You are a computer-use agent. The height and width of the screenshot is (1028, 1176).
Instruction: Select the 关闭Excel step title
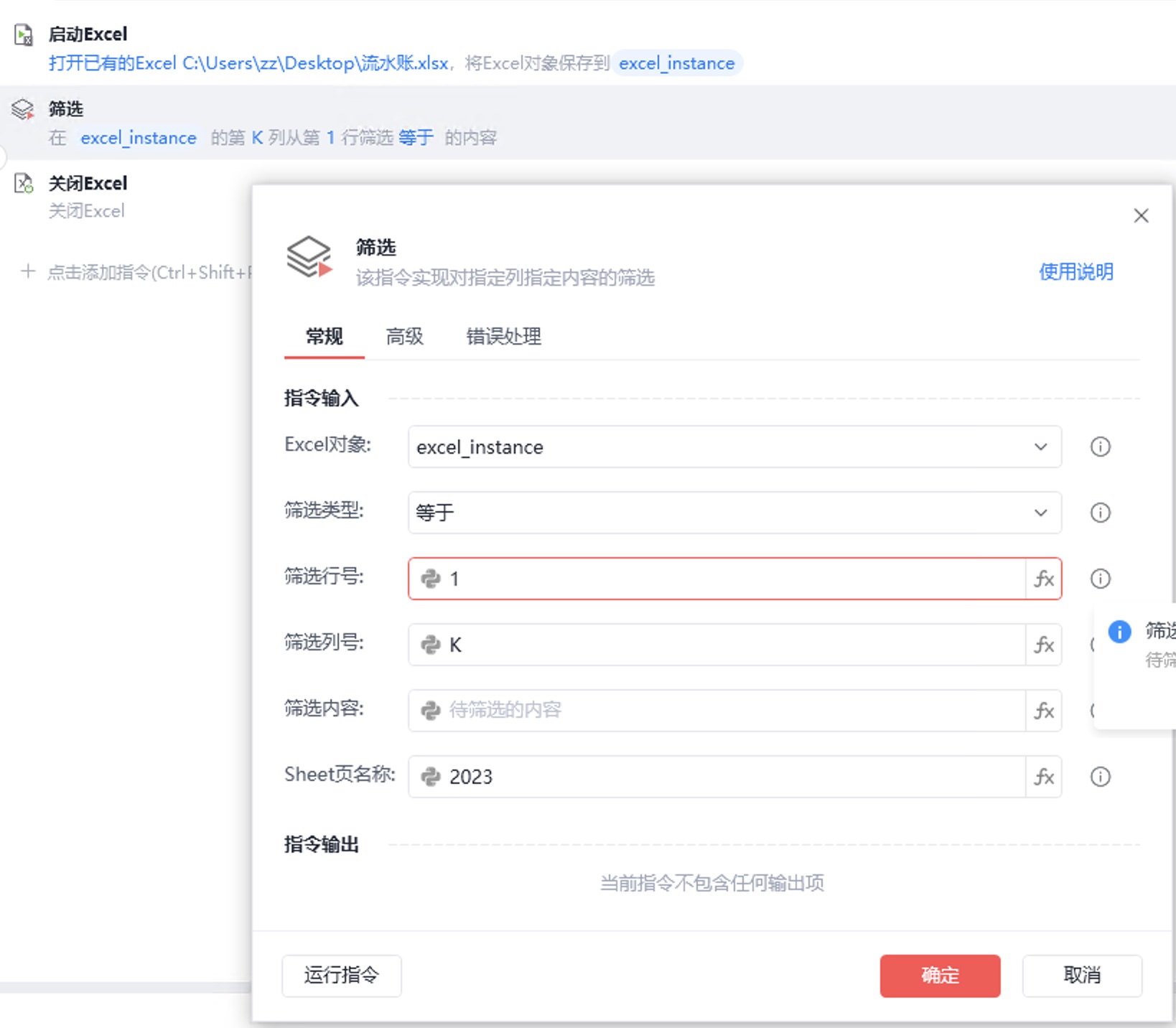[x=88, y=184]
